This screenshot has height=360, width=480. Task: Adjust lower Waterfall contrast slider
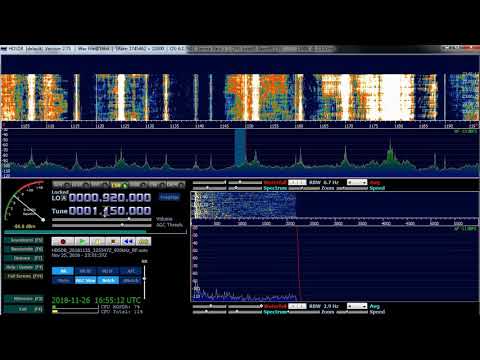point(245,306)
